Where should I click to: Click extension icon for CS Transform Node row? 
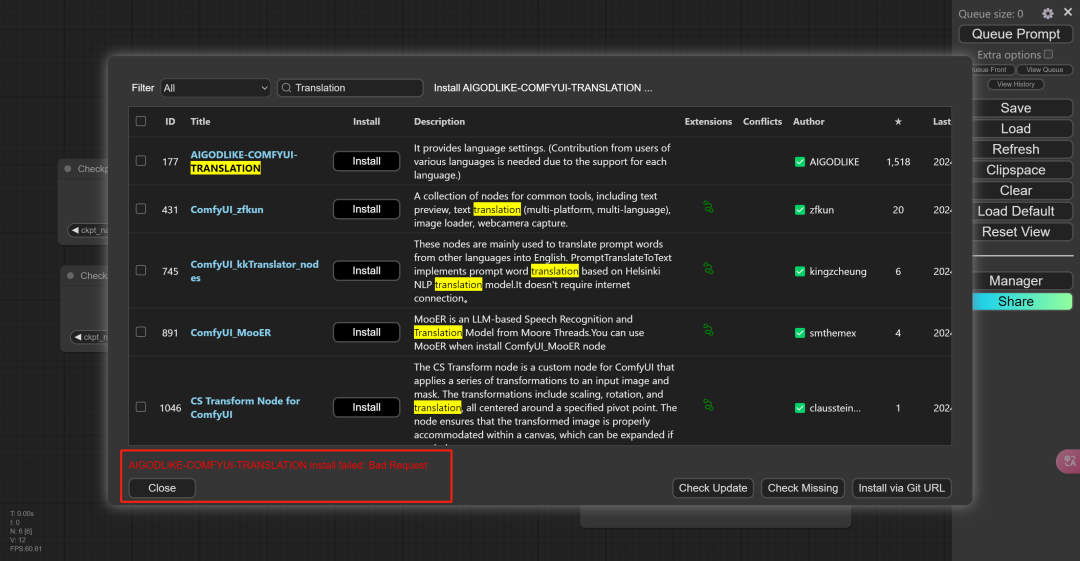pyautogui.click(x=708, y=405)
